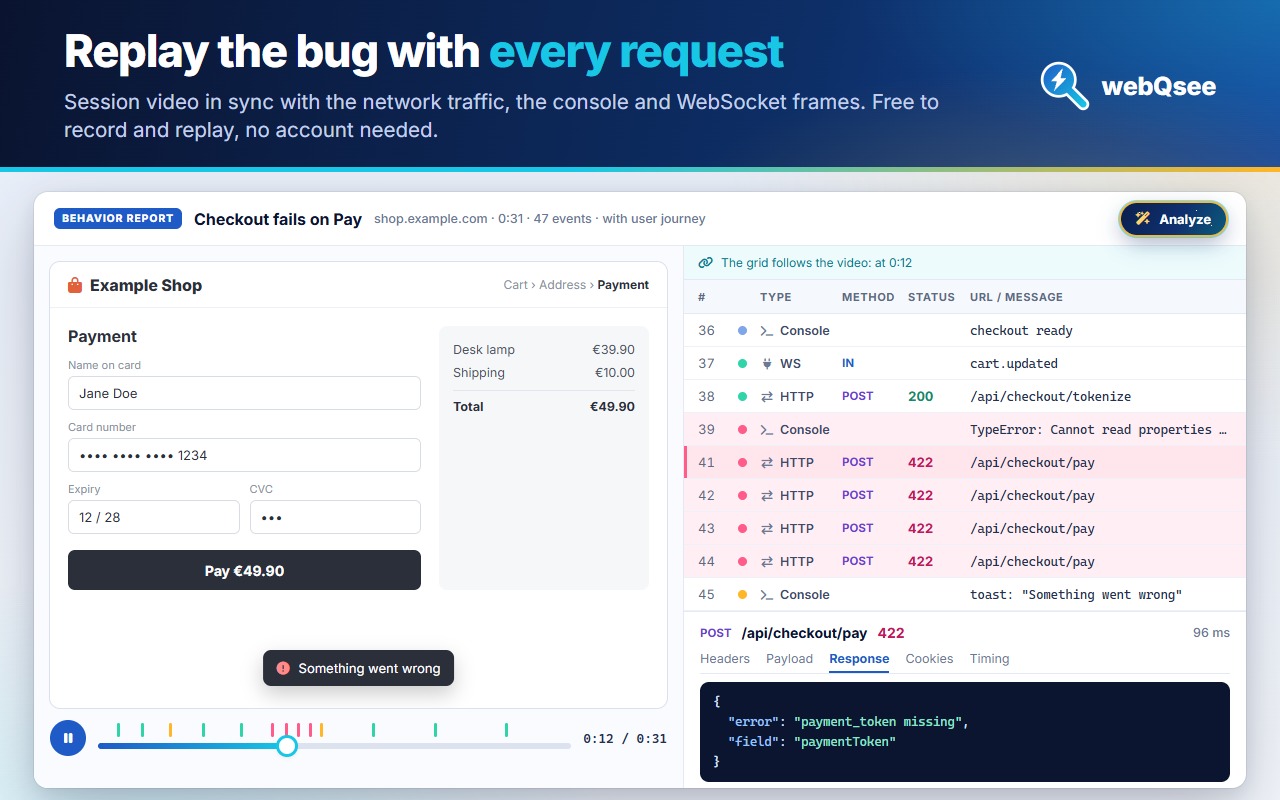Click the console icon in row 39
1280x800 pixels.
pos(767,430)
